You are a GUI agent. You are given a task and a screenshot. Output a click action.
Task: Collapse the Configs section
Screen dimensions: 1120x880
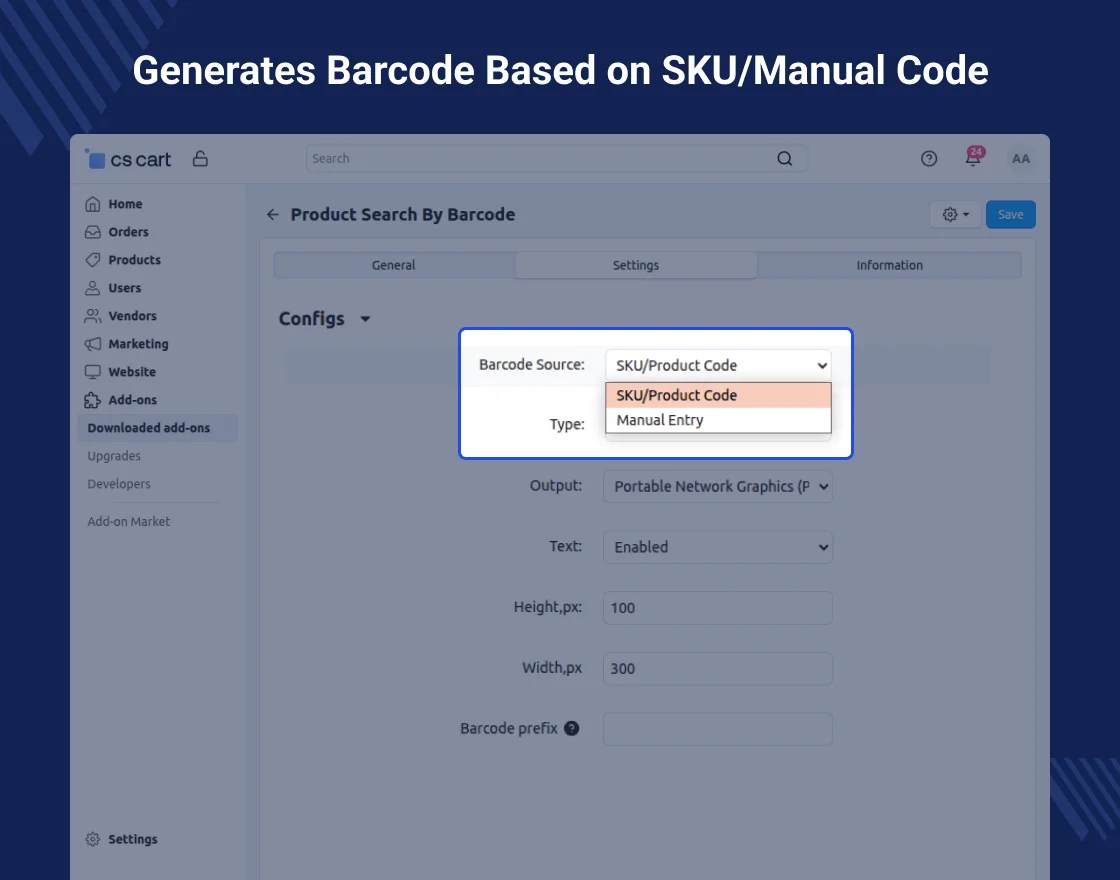365,319
